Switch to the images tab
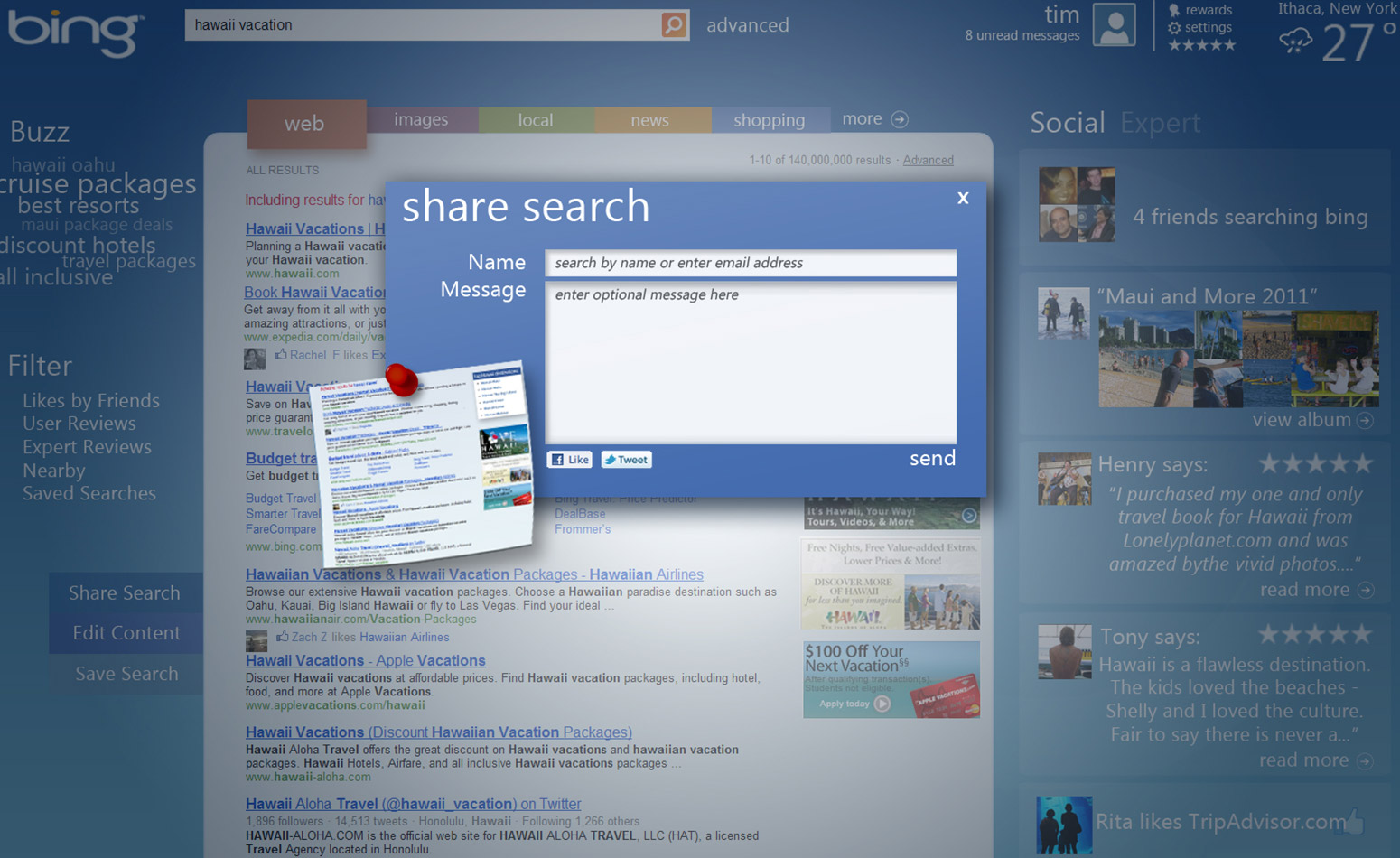This screenshot has height=858, width=1400. pos(422,119)
